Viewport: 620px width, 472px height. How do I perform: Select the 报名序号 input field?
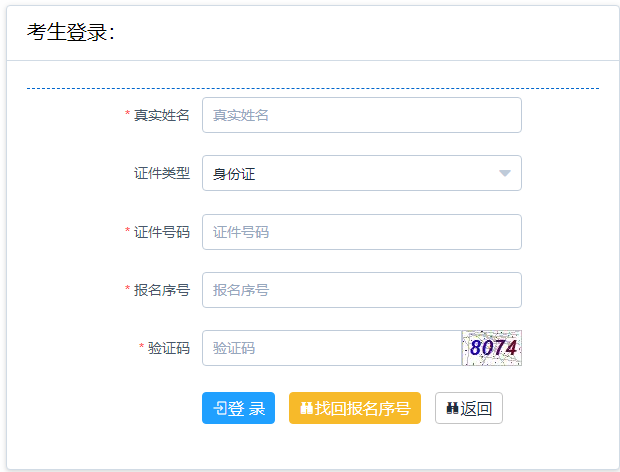pyautogui.click(x=361, y=290)
